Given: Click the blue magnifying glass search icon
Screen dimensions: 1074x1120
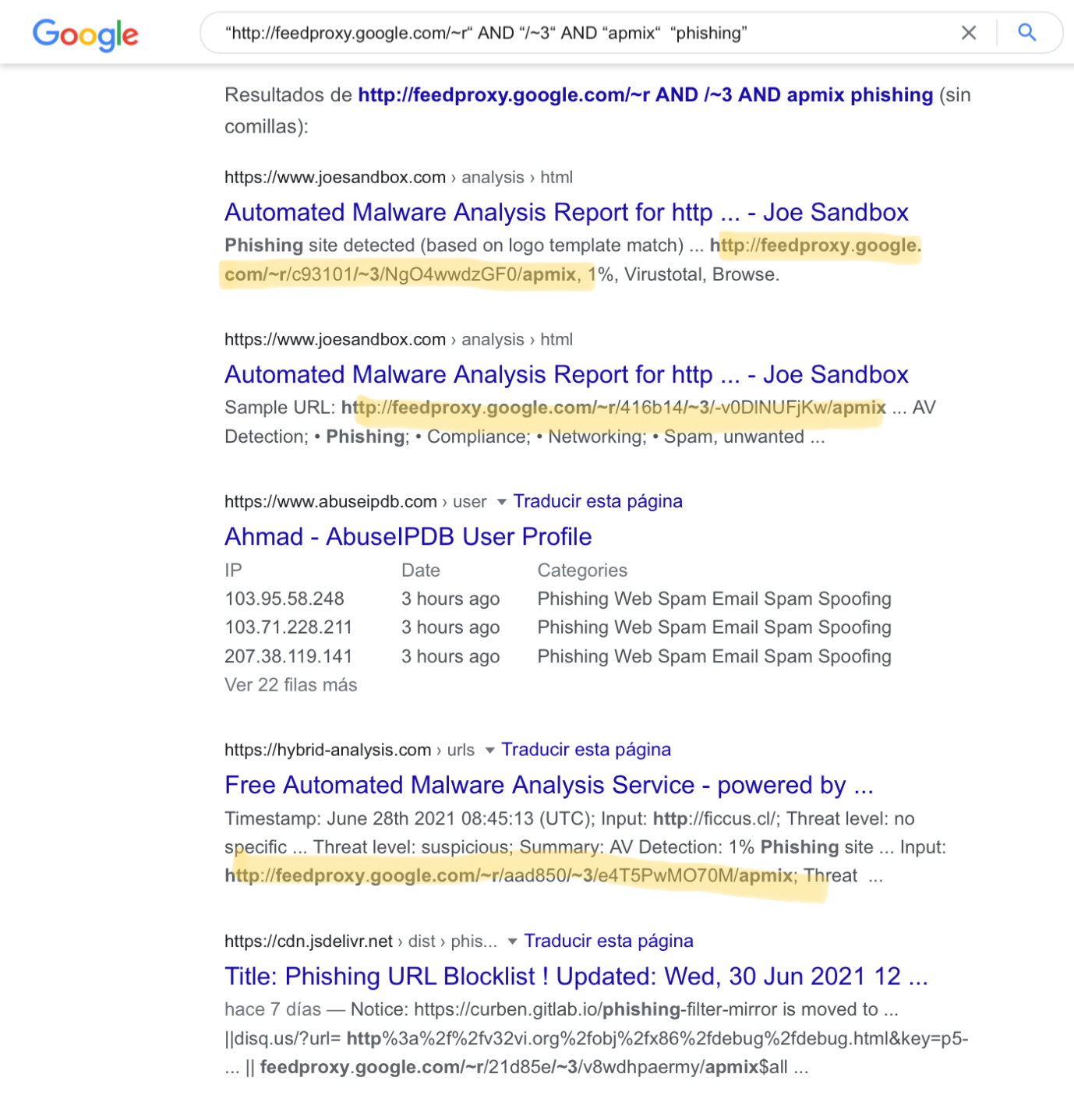Looking at the screenshot, I should [x=1027, y=33].
